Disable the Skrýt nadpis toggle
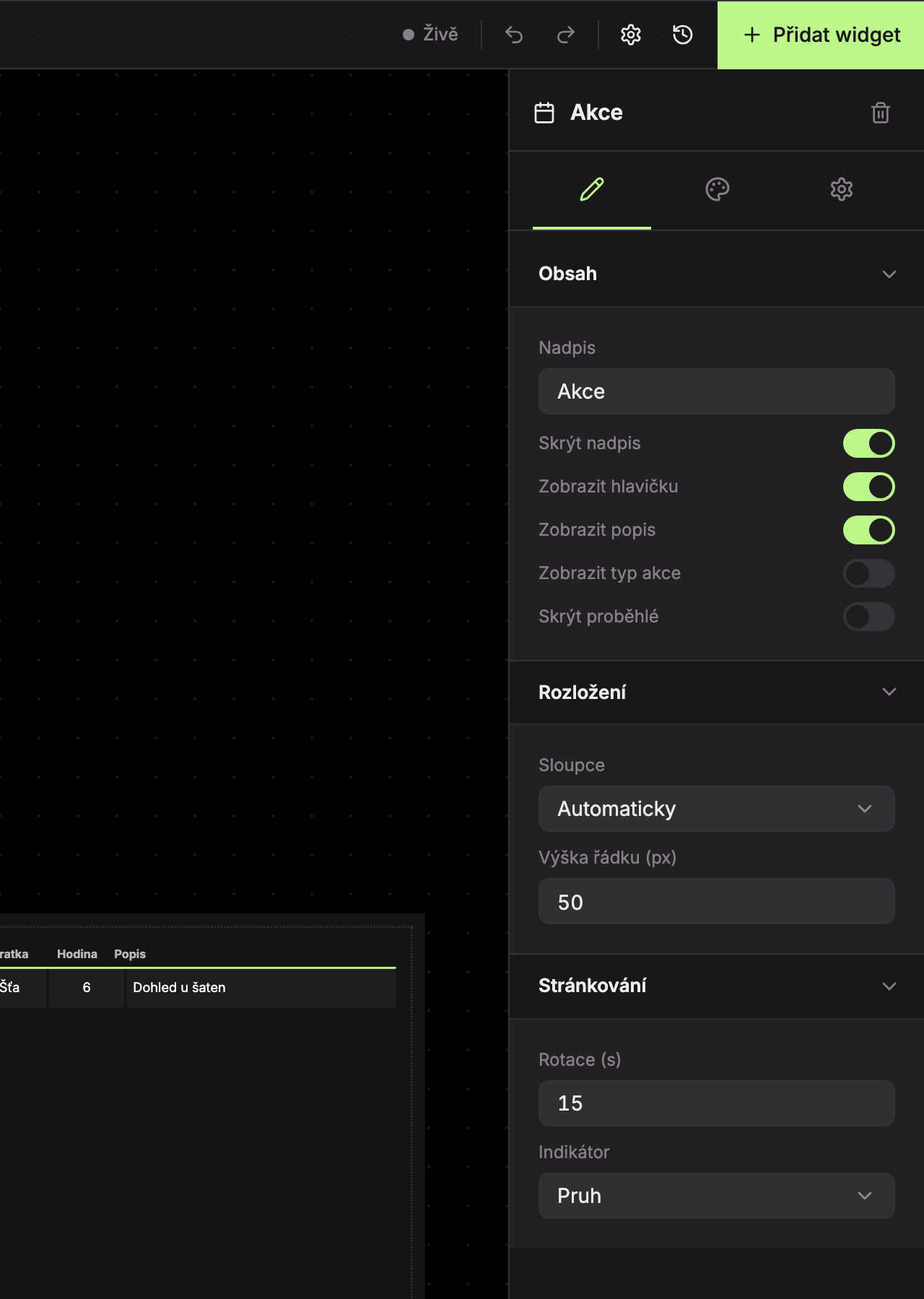Image resolution: width=924 pixels, height=1299 pixels. click(x=869, y=443)
